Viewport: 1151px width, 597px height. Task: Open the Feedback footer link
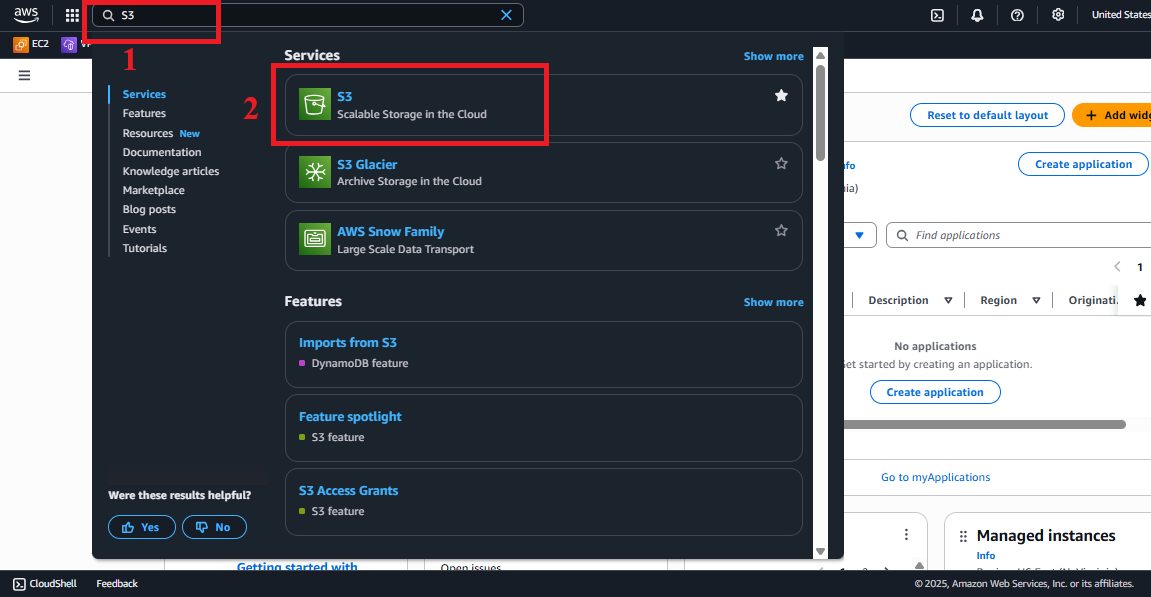pos(117,584)
